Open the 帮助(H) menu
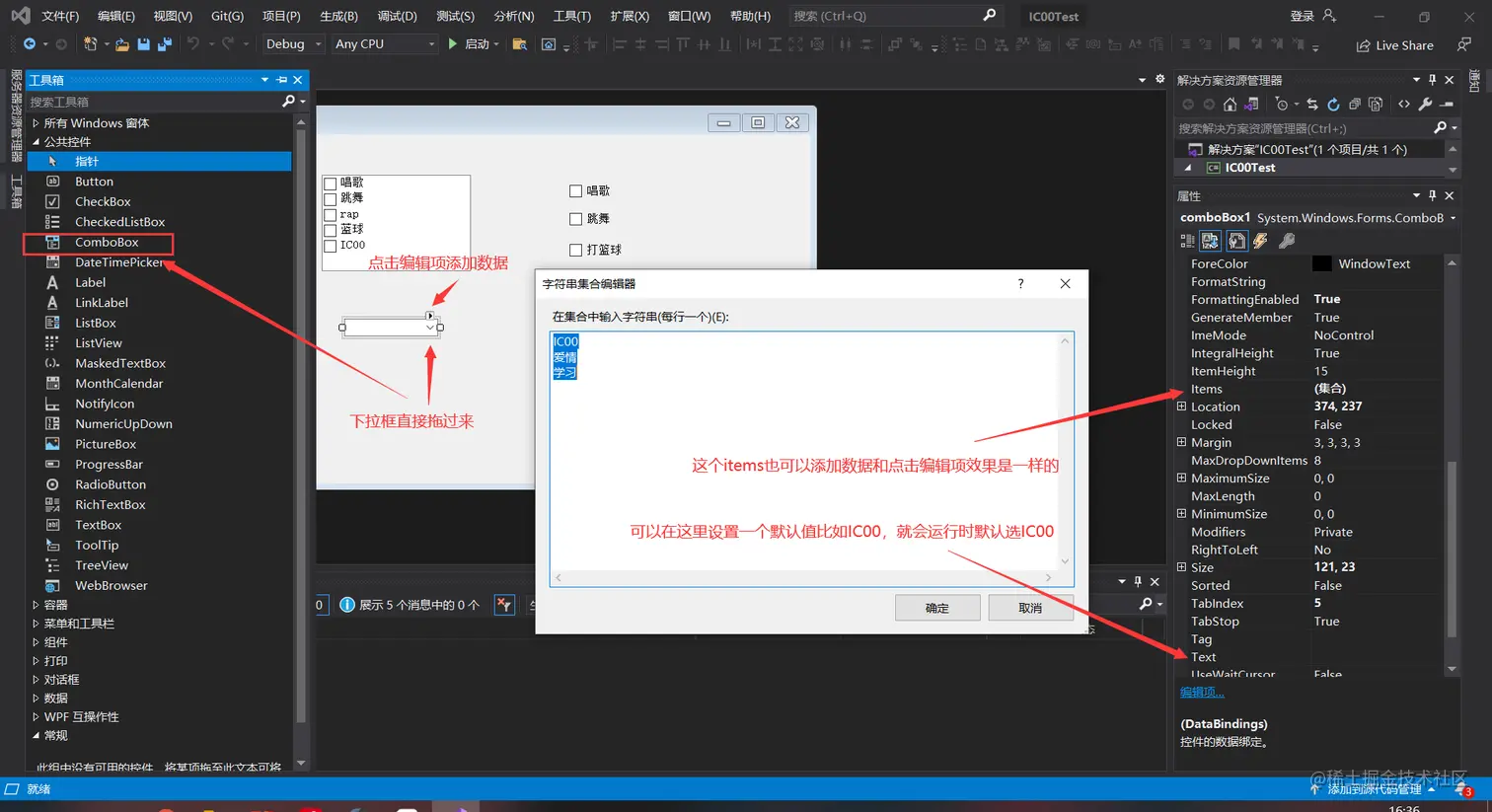The image size is (1492, 812). [x=750, y=16]
